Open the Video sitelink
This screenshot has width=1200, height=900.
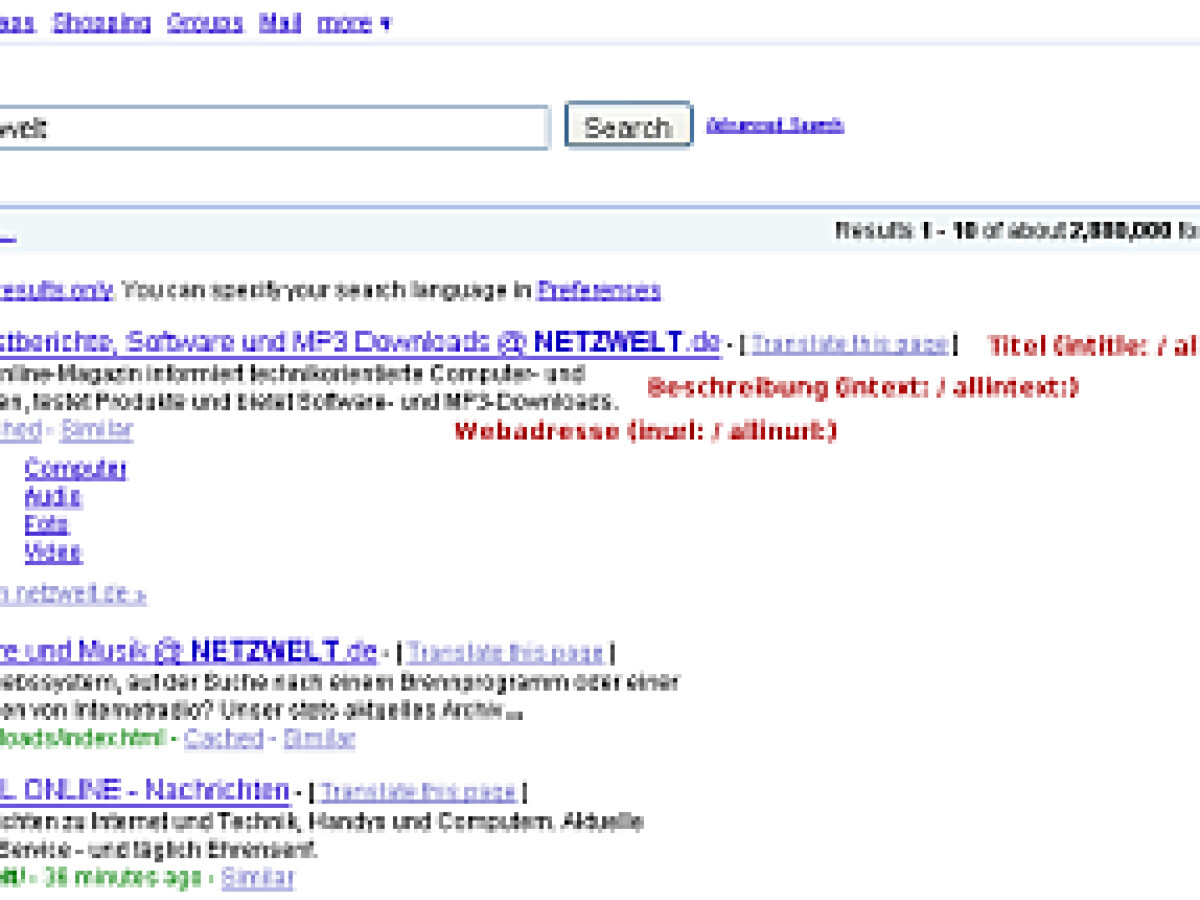53,552
